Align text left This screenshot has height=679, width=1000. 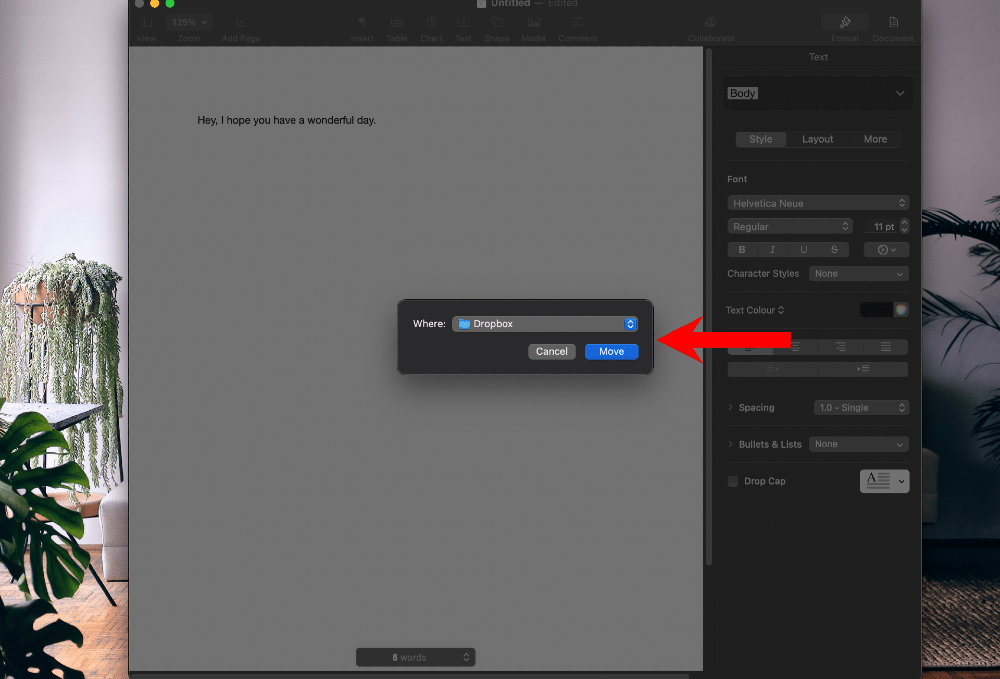(749, 347)
